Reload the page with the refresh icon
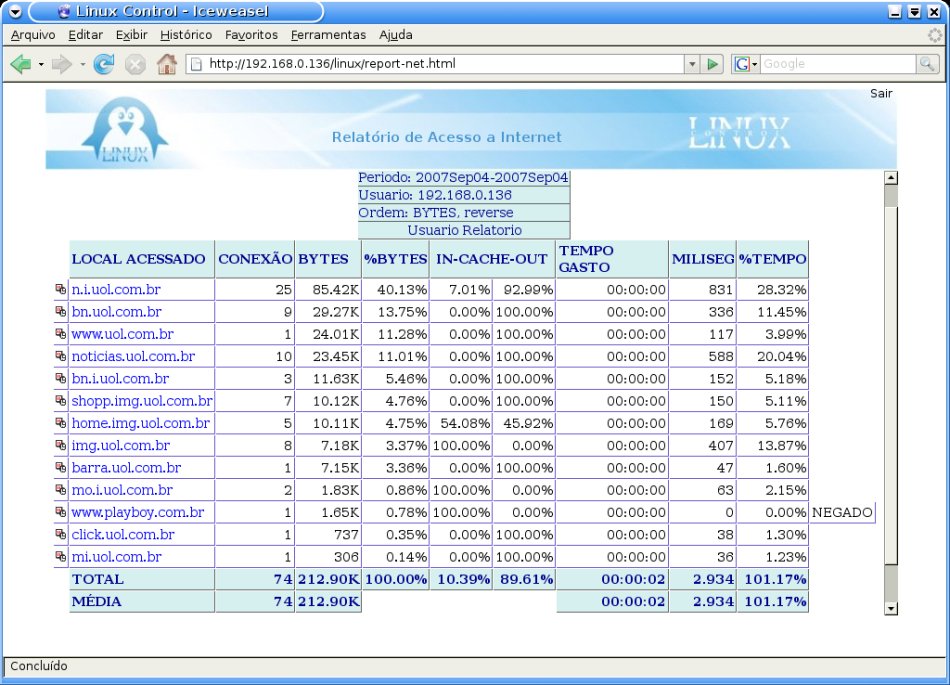 coord(104,64)
